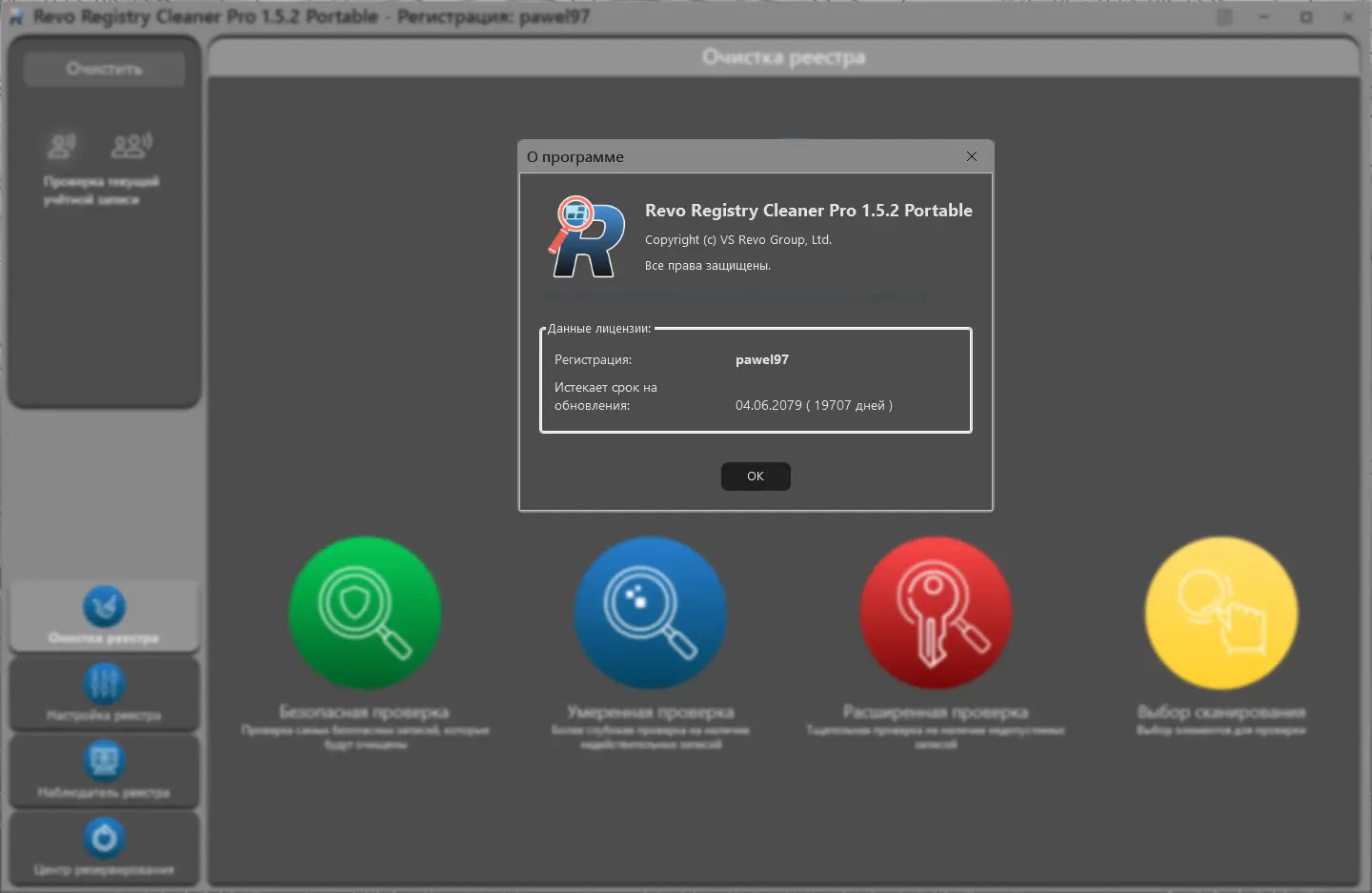Screen dimensions: 1372x893
Task: Open the title bar menu icon left of minimize
Action: [x=1225, y=17]
